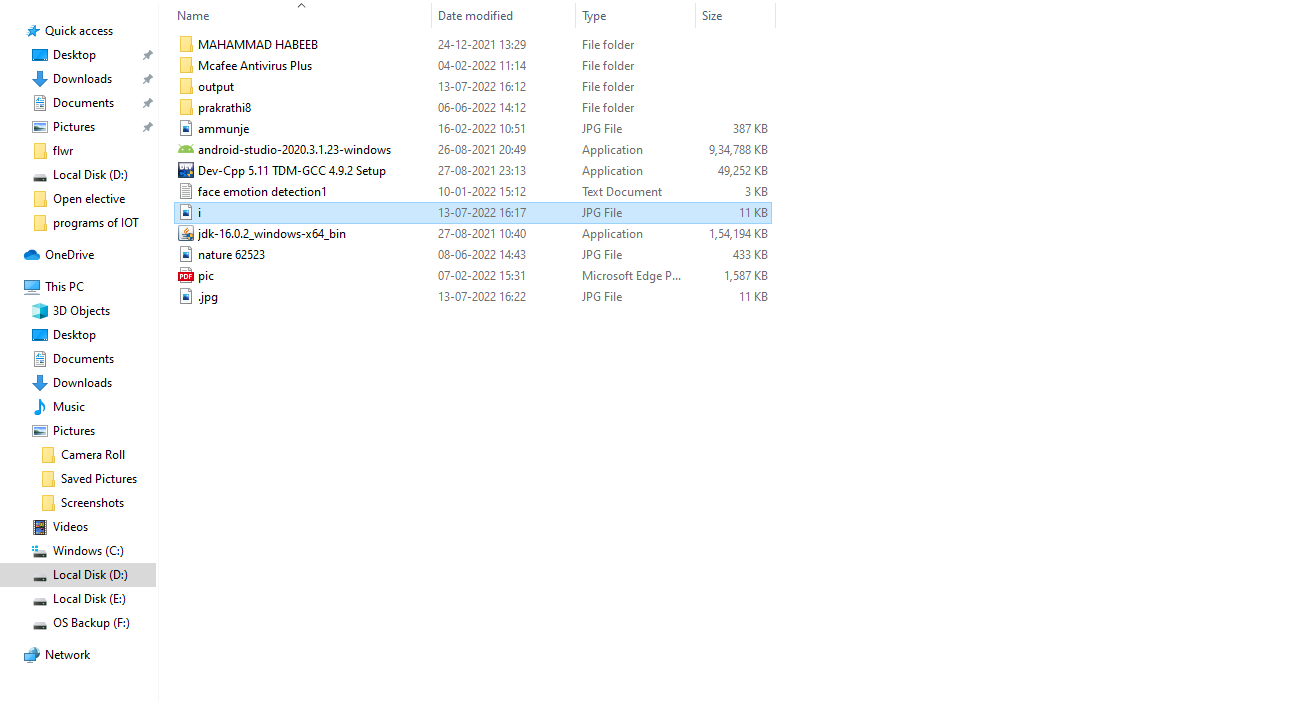The height and width of the screenshot is (702, 1304).
Task: Open the Camera Roll folder
Action: point(93,454)
